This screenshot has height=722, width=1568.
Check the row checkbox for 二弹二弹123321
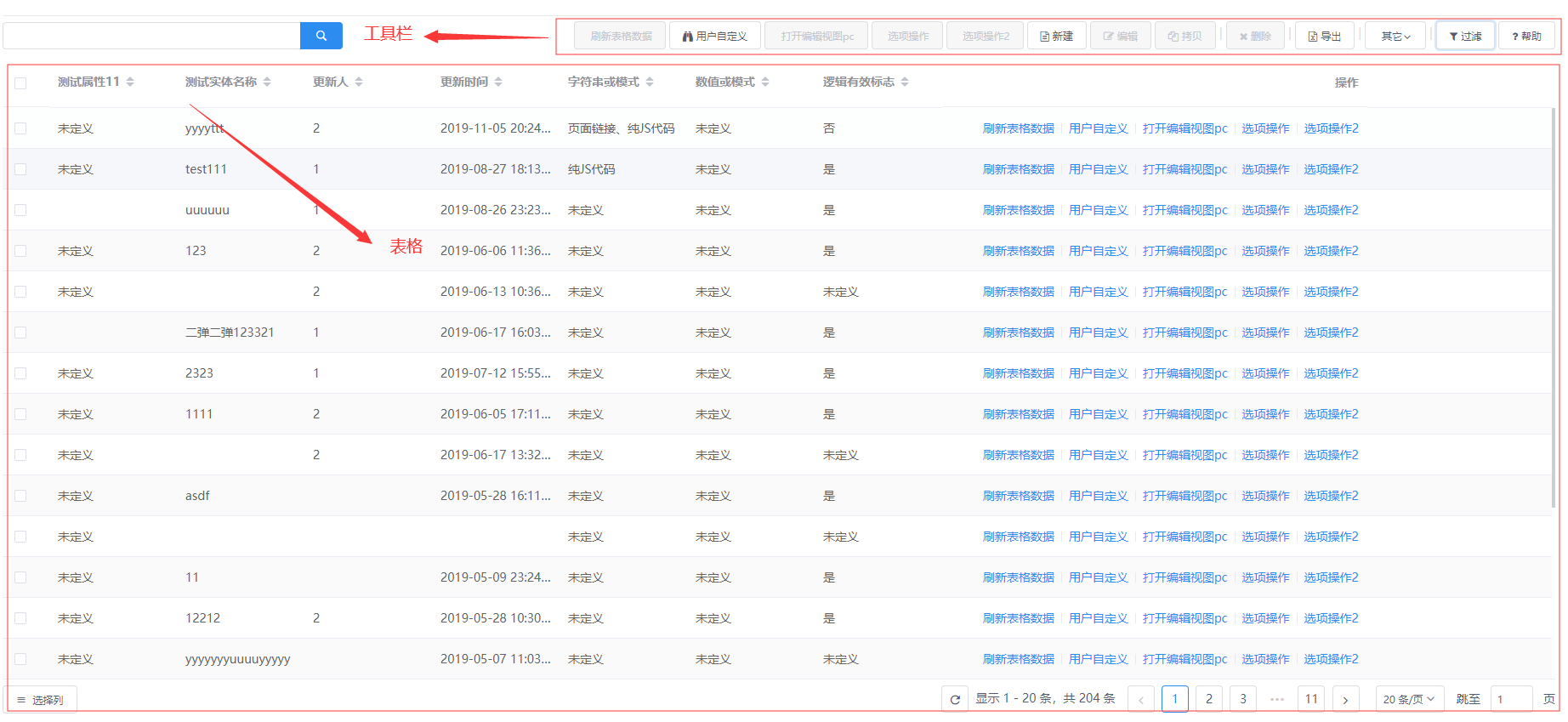click(20, 333)
